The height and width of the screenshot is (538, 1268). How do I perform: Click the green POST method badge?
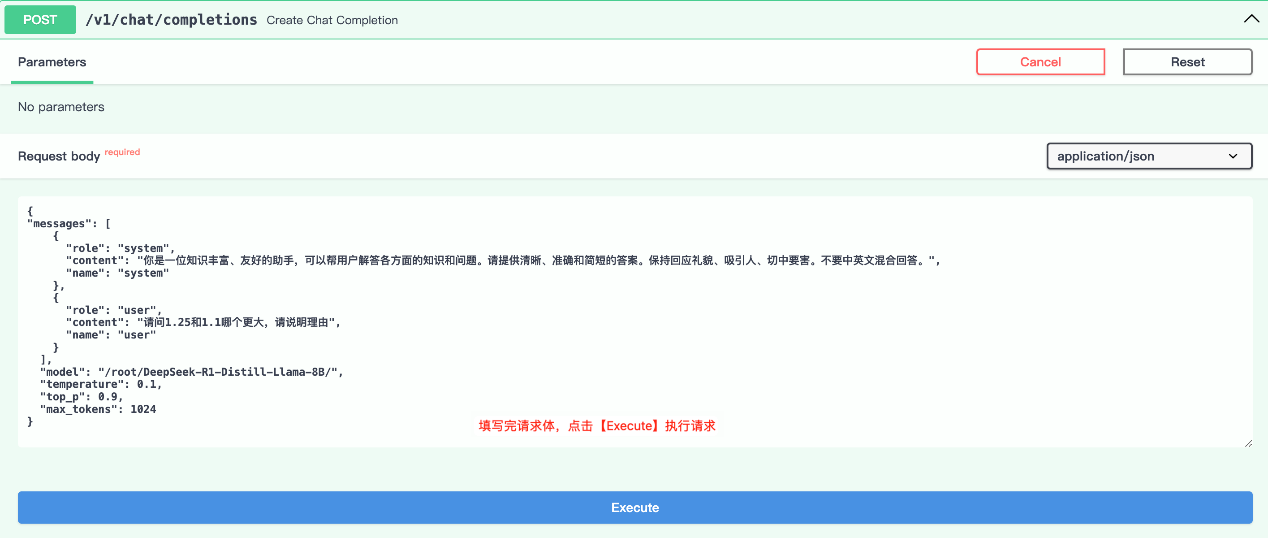click(x=40, y=20)
